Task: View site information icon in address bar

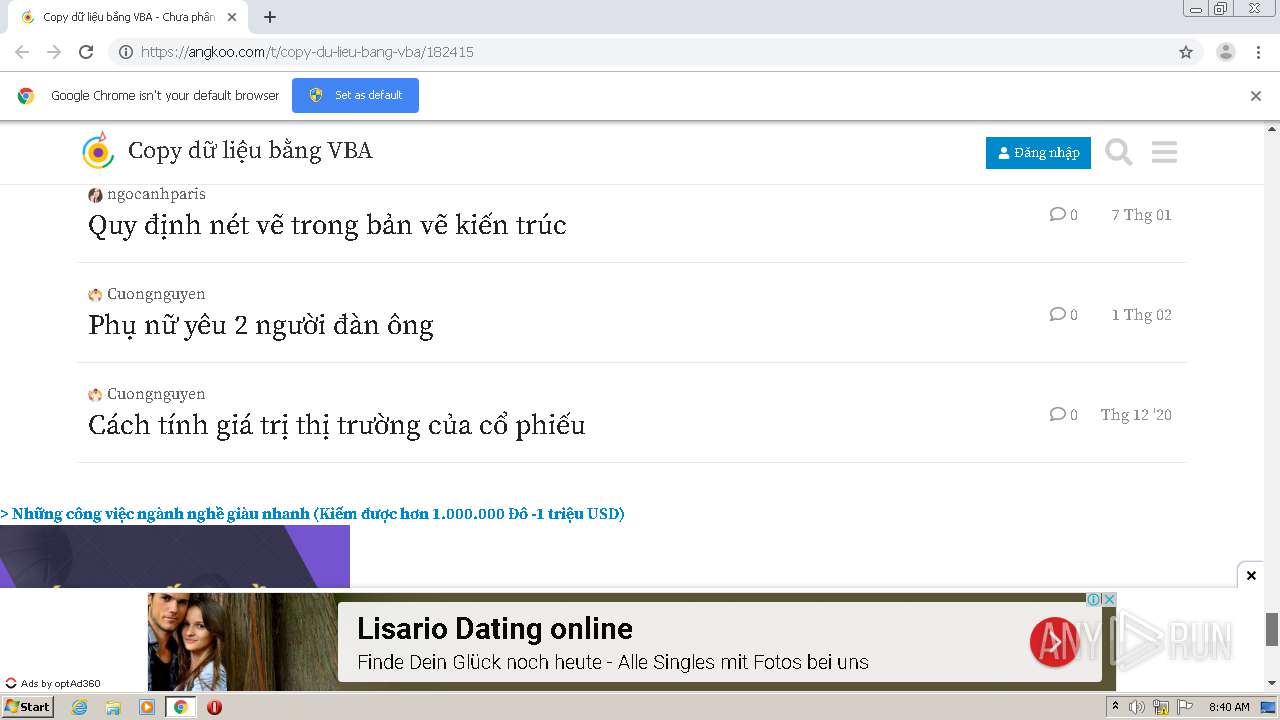Action: [x=126, y=52]
